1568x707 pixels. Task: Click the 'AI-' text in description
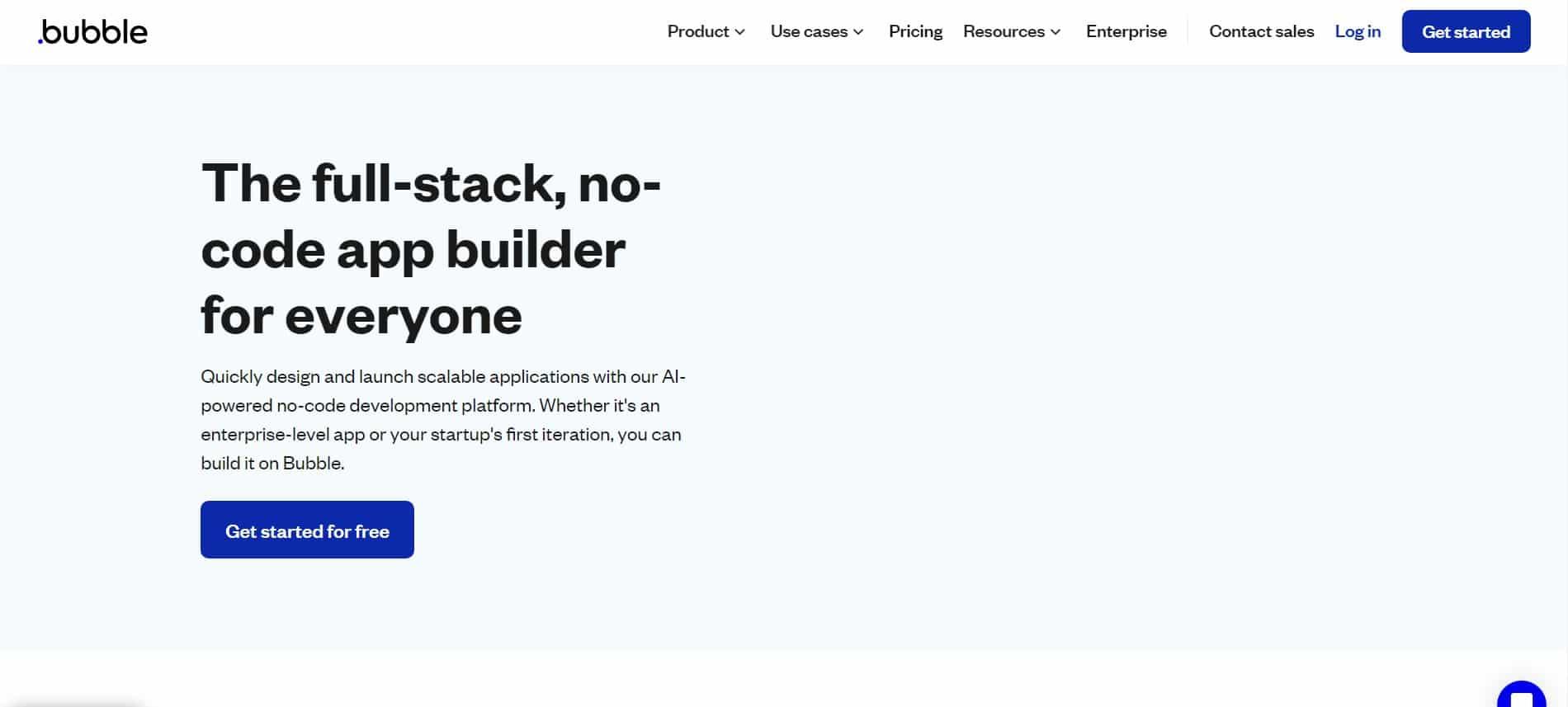[673, 376]
